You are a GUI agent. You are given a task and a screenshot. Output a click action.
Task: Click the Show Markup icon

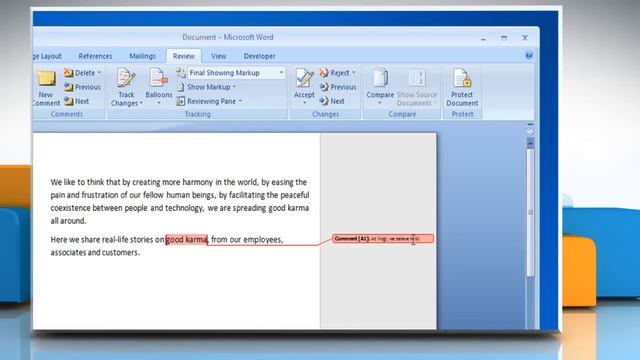181,87
